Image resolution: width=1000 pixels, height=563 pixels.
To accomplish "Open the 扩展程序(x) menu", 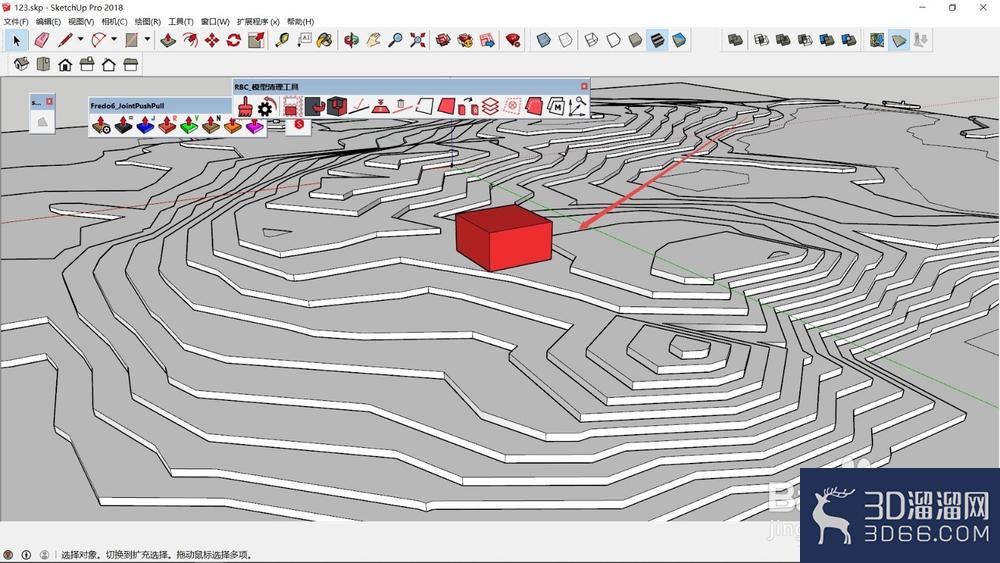I will [x=258, y=22].
